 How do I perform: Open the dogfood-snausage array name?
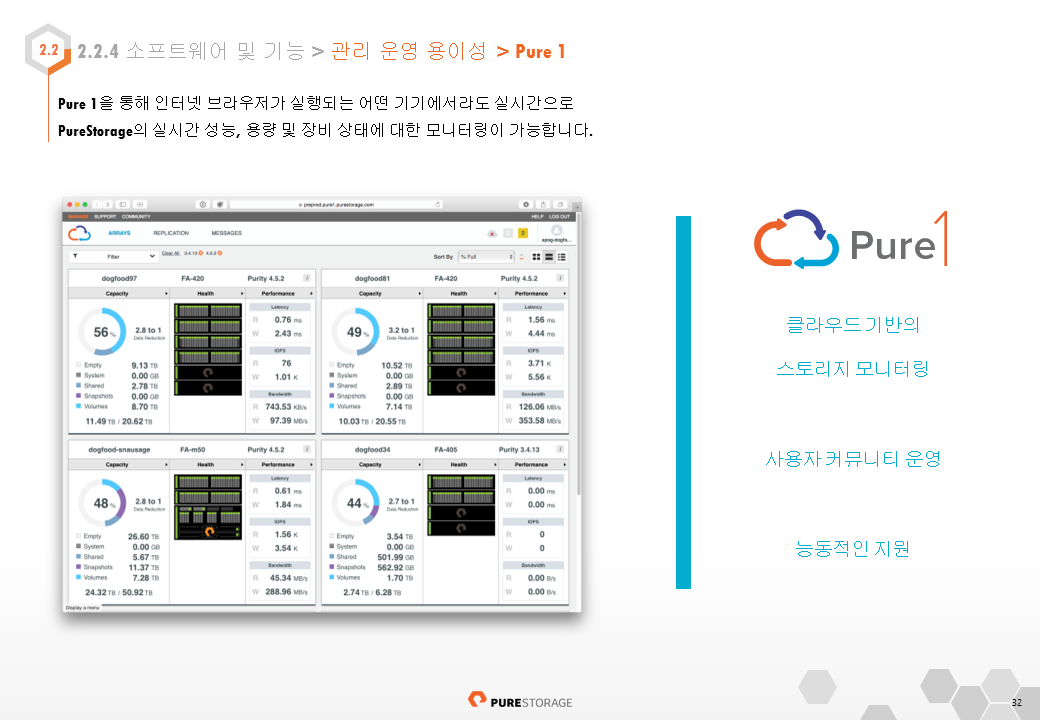point(119,450)
